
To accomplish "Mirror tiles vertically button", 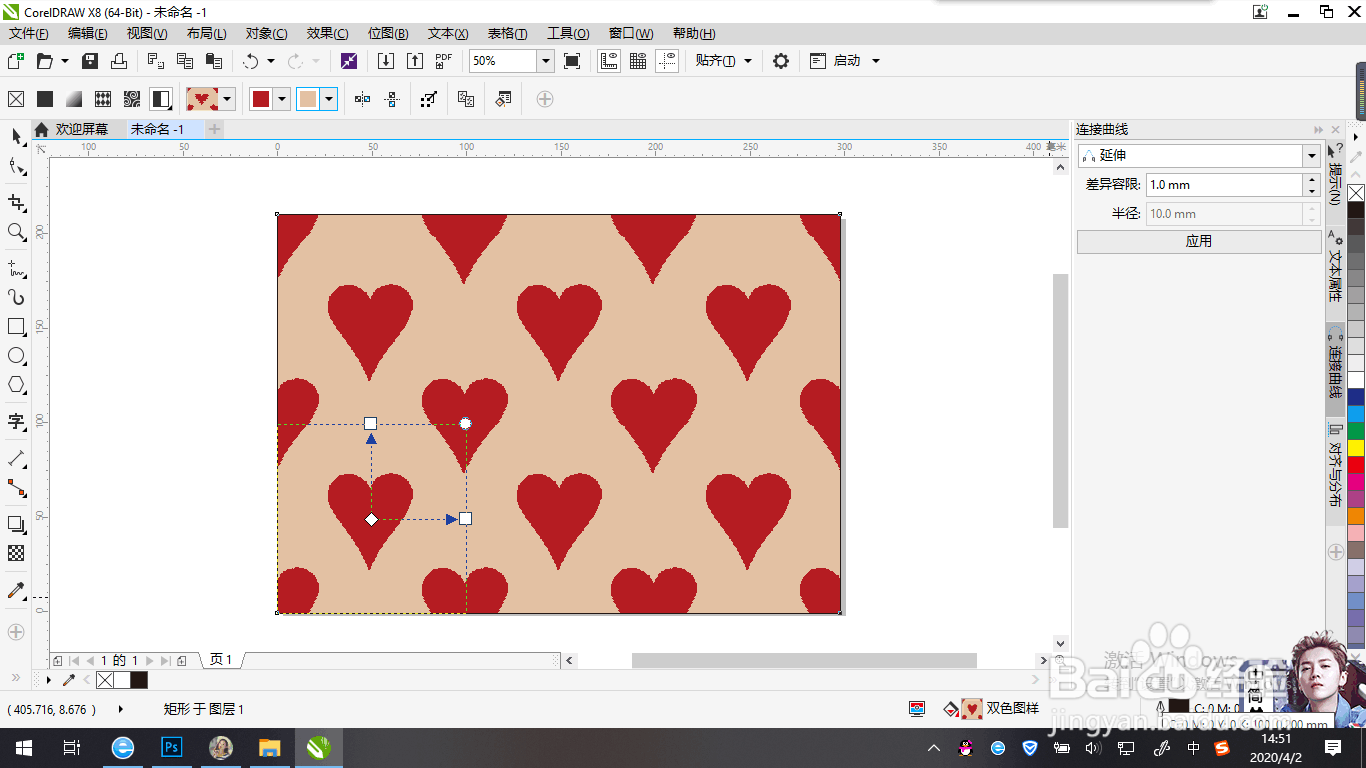I will click(392, 99).
